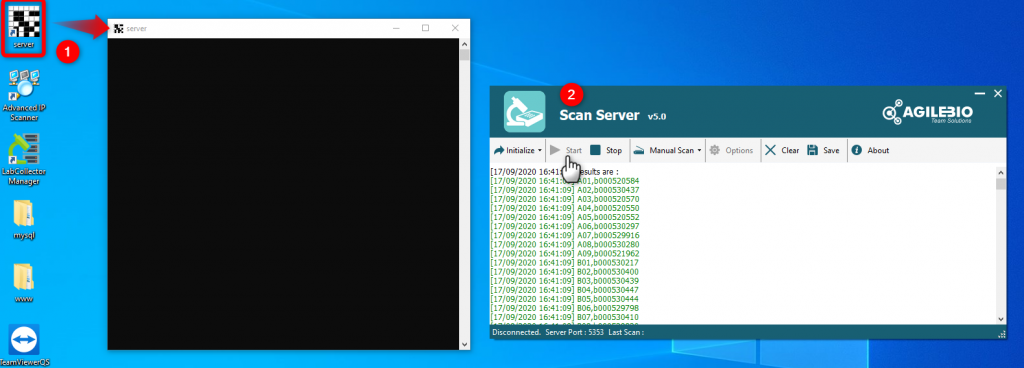This screenshot has height=368, width=1024.
Task: Select the mysql folder on desktop
Action: click(x=24, y=219)
